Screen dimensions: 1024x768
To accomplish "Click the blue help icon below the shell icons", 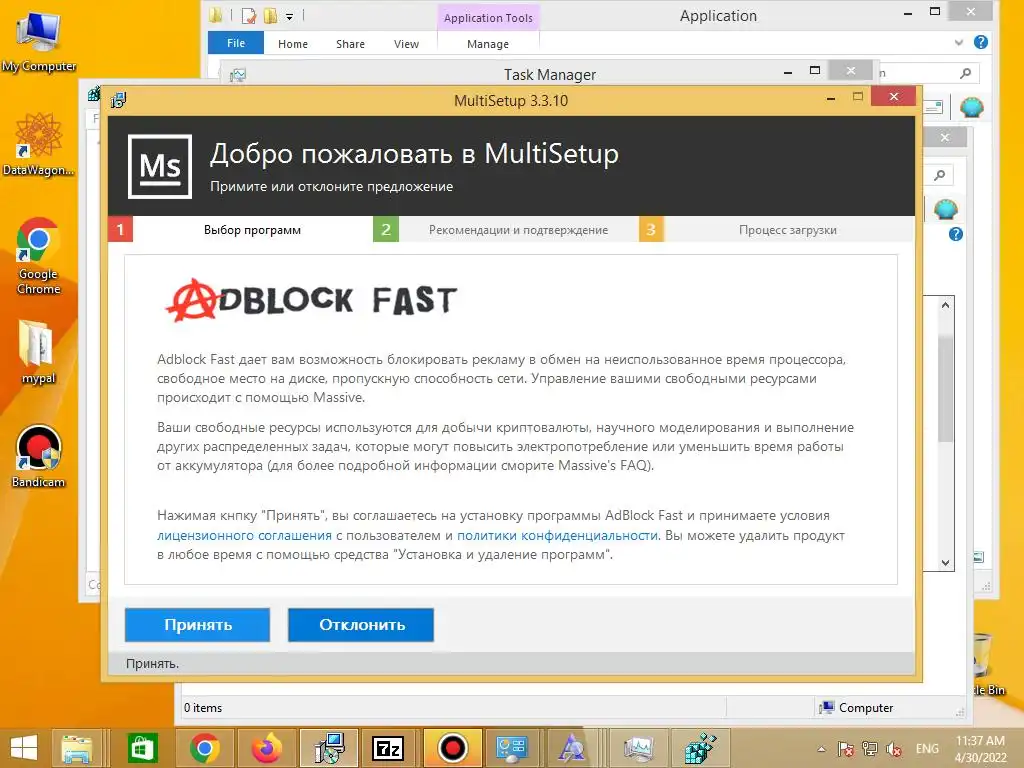I will click(955, 234).
